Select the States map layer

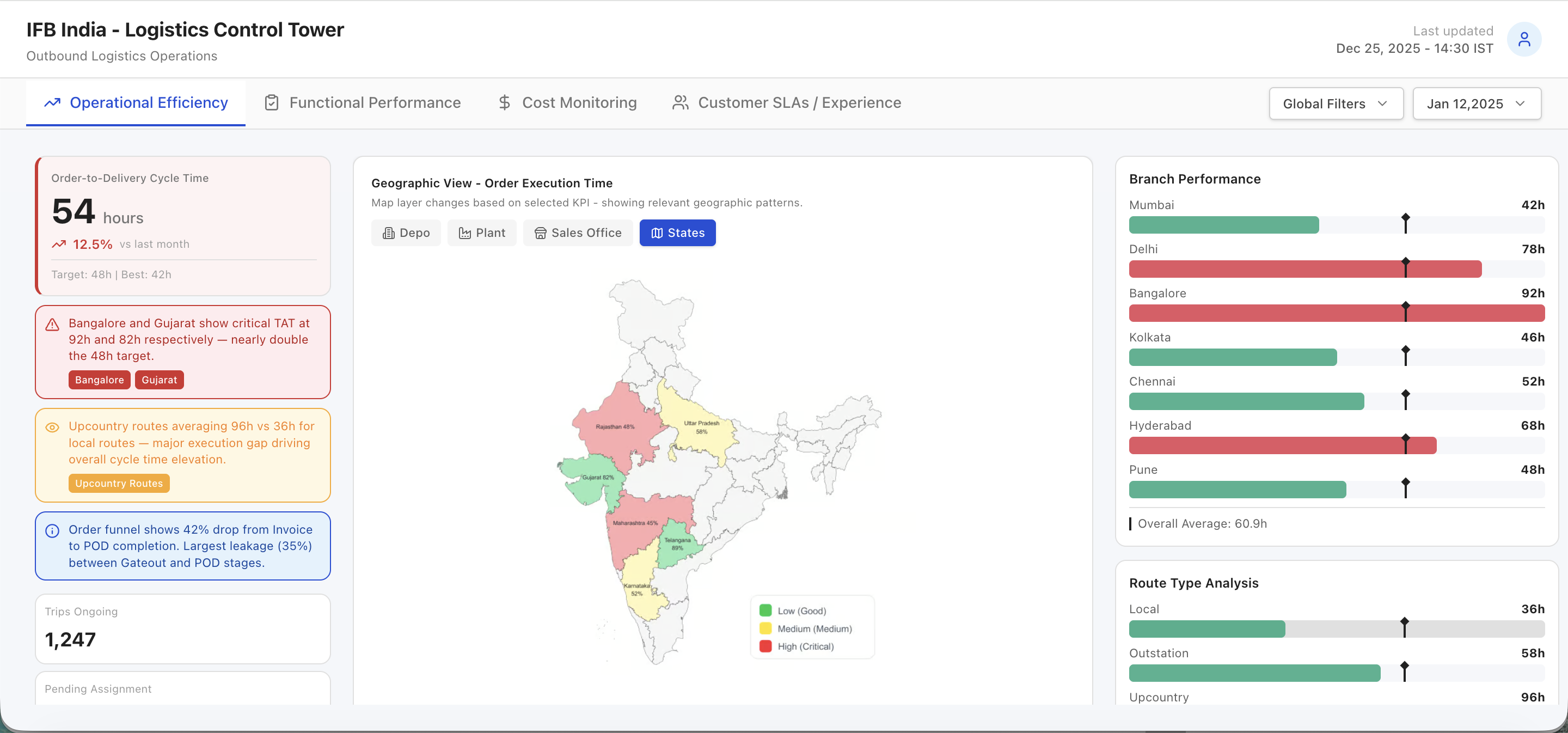click(677, 233)
